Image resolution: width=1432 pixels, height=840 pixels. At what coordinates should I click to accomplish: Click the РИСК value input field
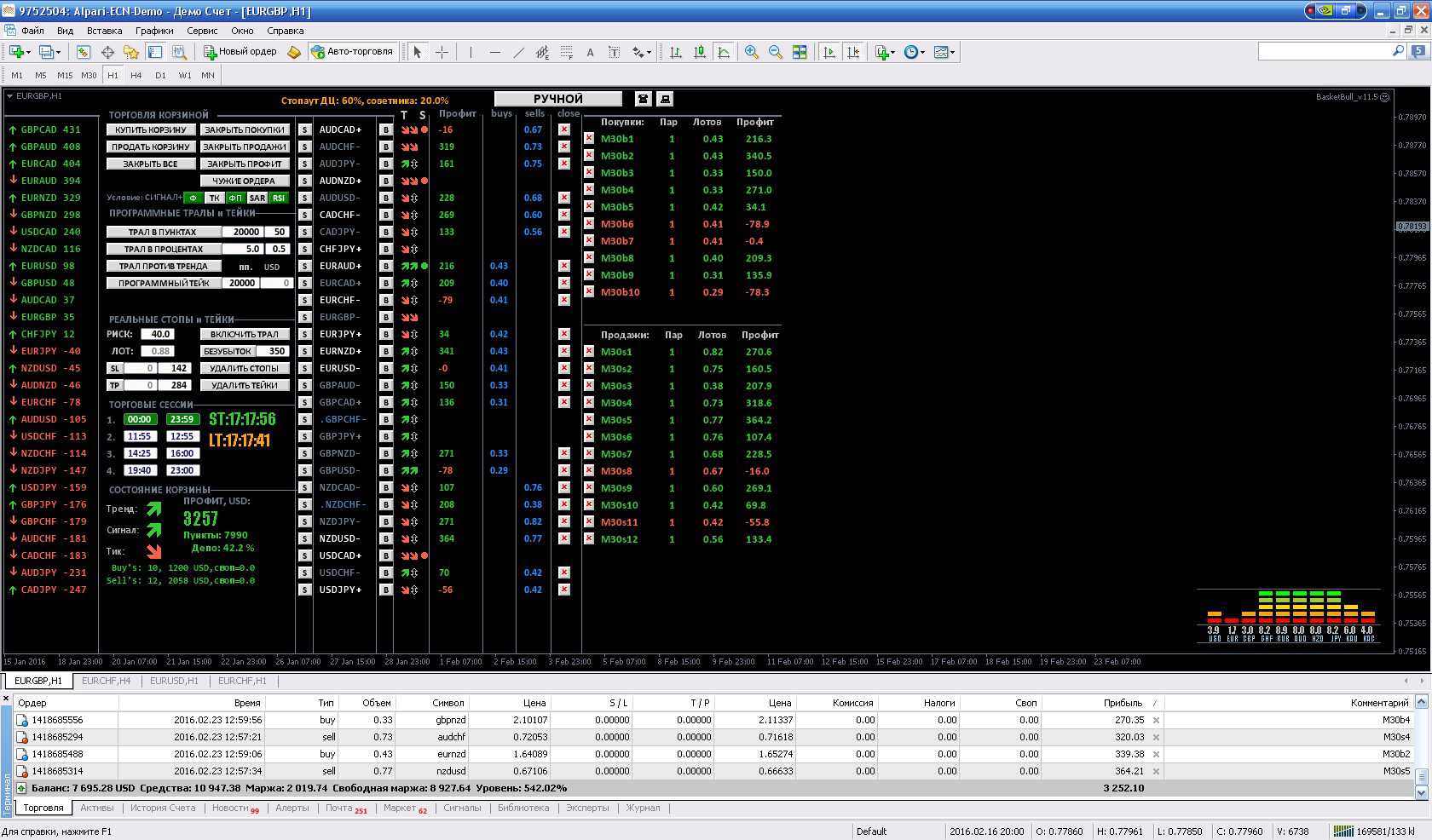[158, 334]
